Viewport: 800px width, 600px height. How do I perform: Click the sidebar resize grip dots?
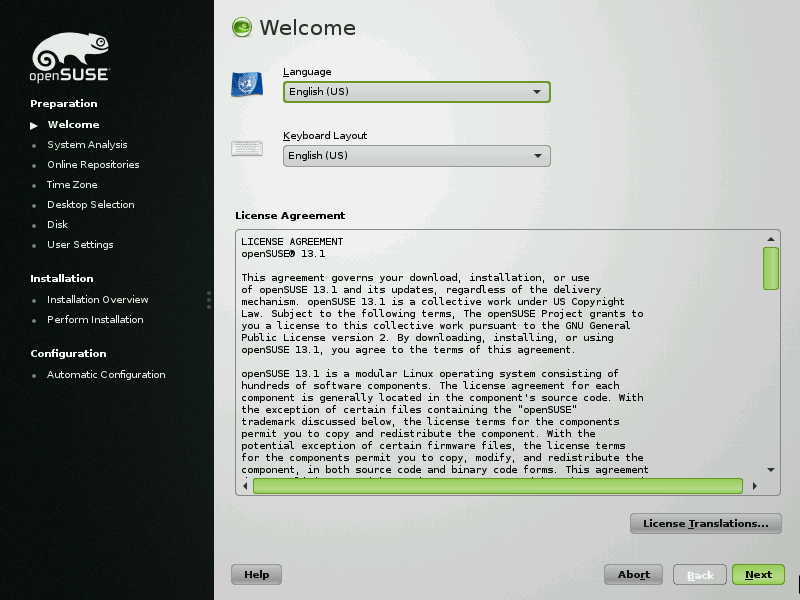[x=209, y=300]
